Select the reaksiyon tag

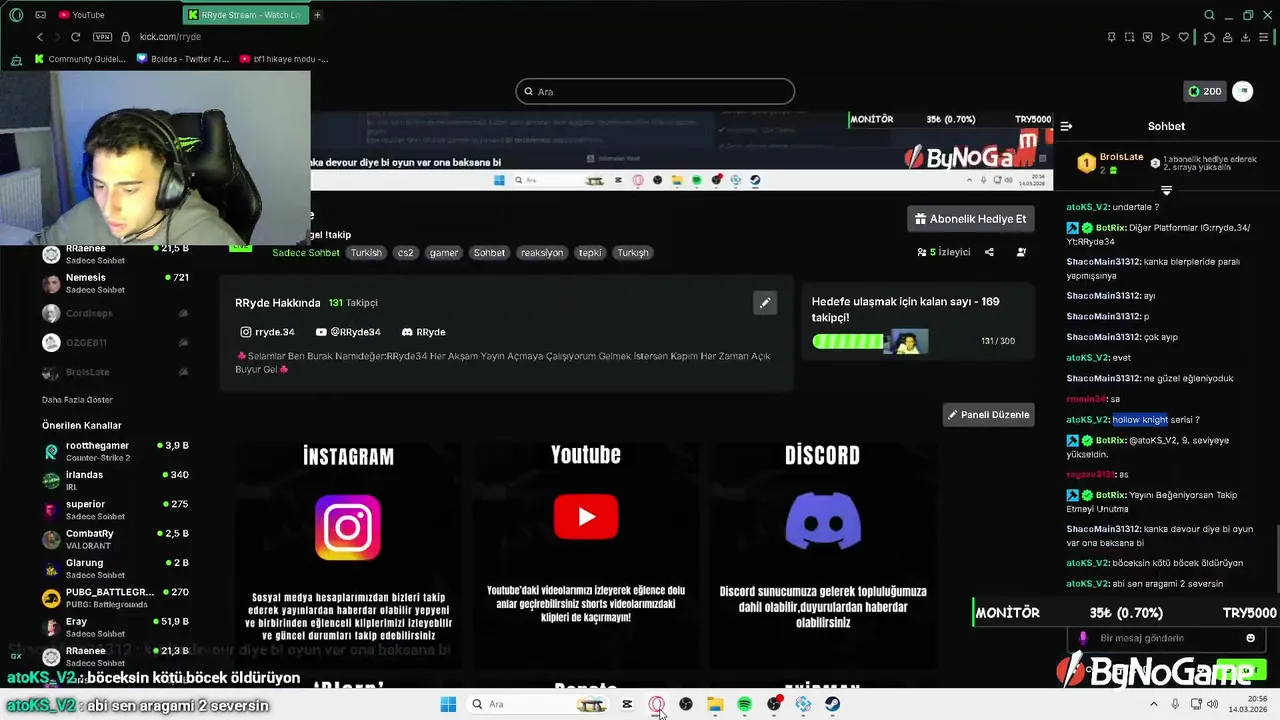[x=542, y=253]
